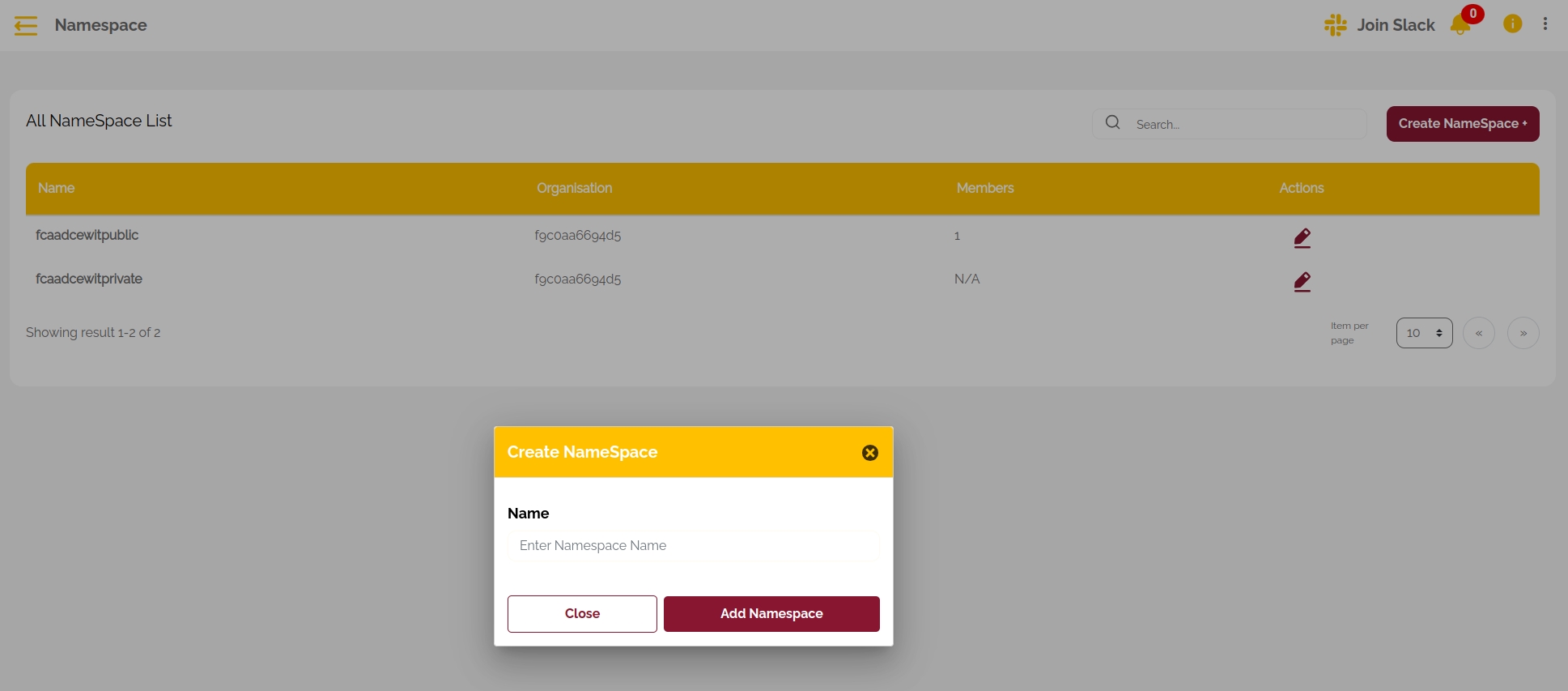Click the Join Slack link
This screenshot has width=1568, height=691.
pyautogui.click(x=1396, y=25)
